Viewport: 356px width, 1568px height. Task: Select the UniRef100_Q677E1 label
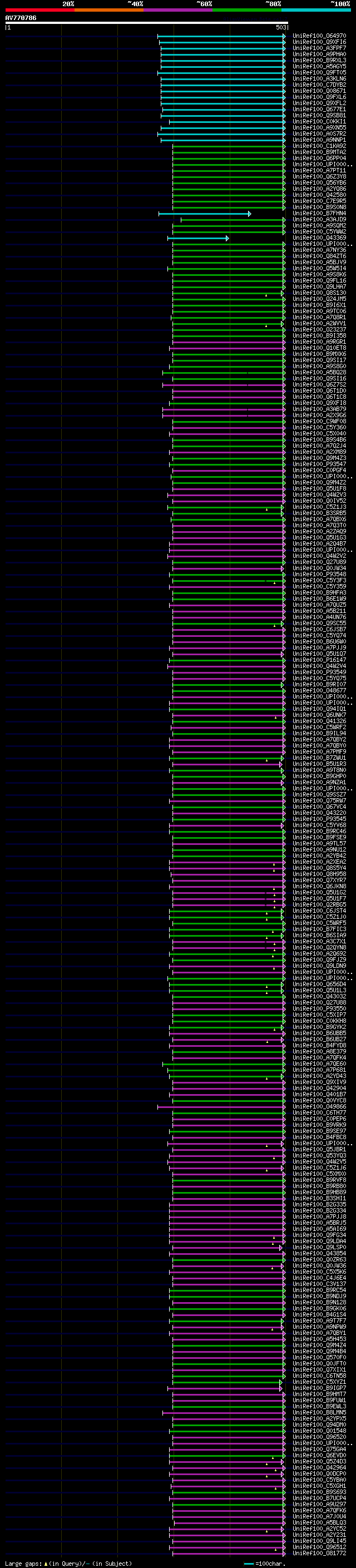tap(319, 109)
